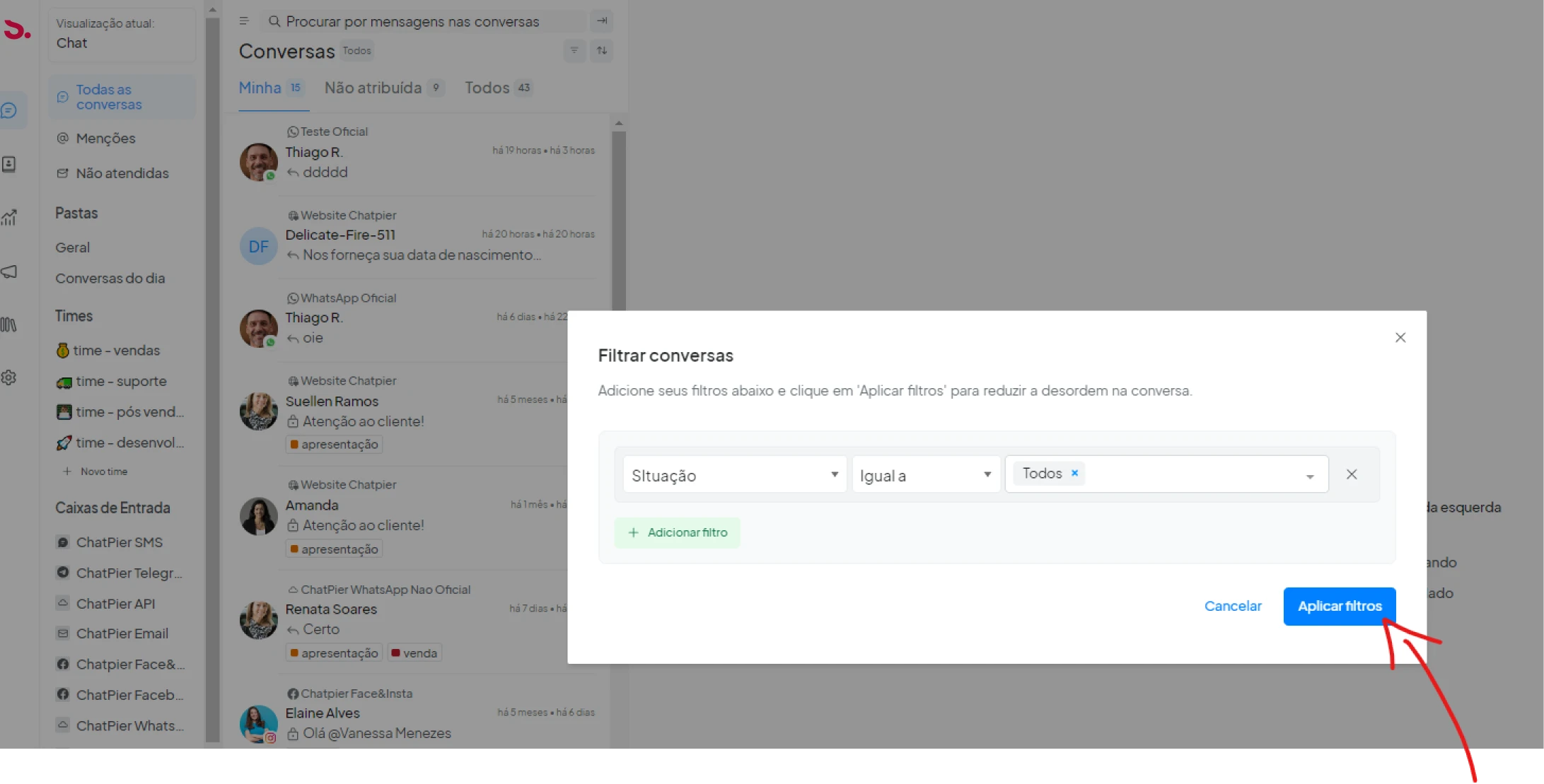This screenshot has width=1544, height=784.
Task: Click the conversation filter icon
Action: tap(574, 50)
